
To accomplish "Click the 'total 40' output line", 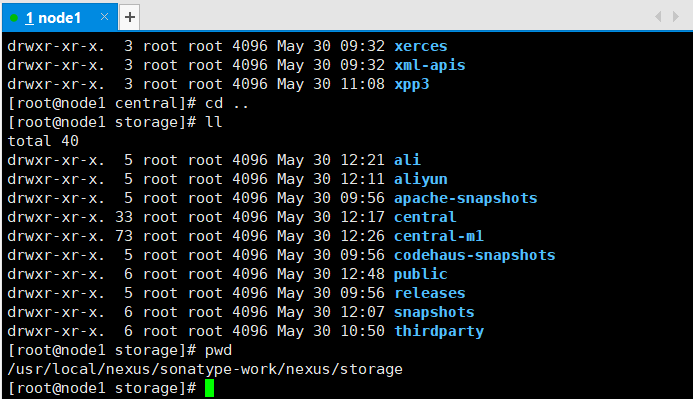I will click(43, 141).
